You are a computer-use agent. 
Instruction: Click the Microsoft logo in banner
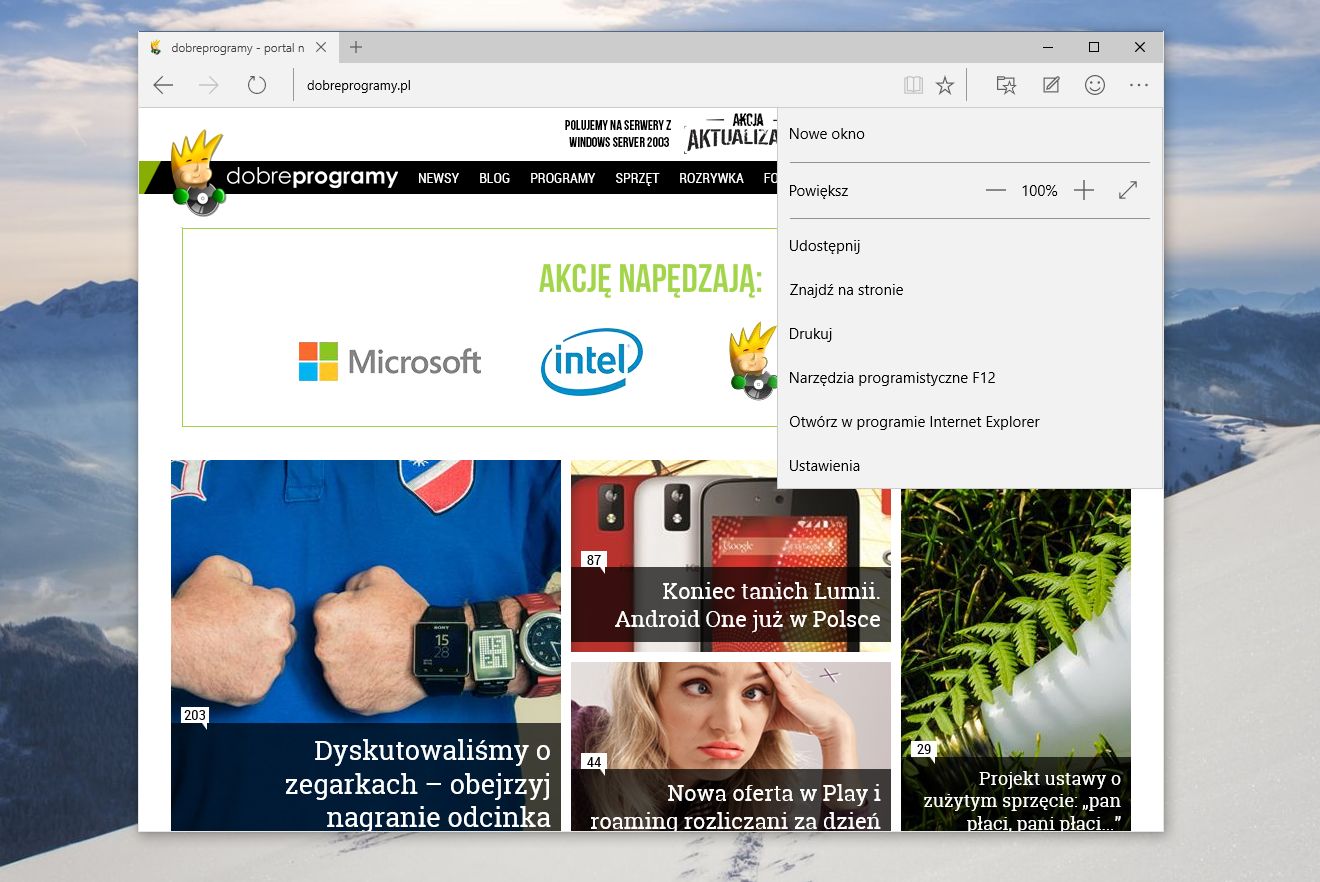390,362
